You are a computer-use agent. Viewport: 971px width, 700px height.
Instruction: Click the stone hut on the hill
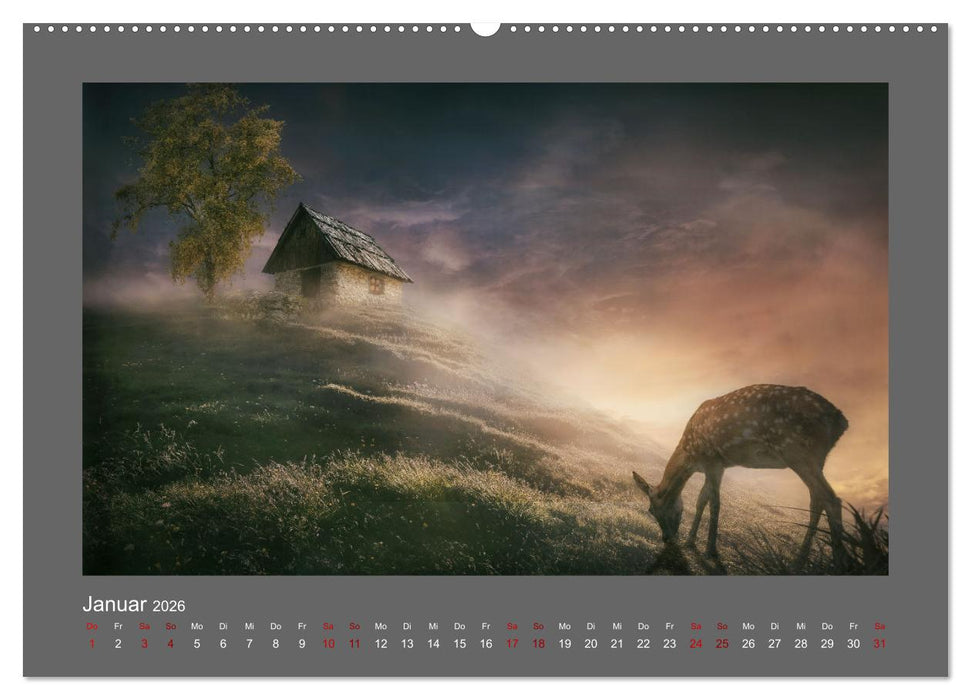point(335,260)
